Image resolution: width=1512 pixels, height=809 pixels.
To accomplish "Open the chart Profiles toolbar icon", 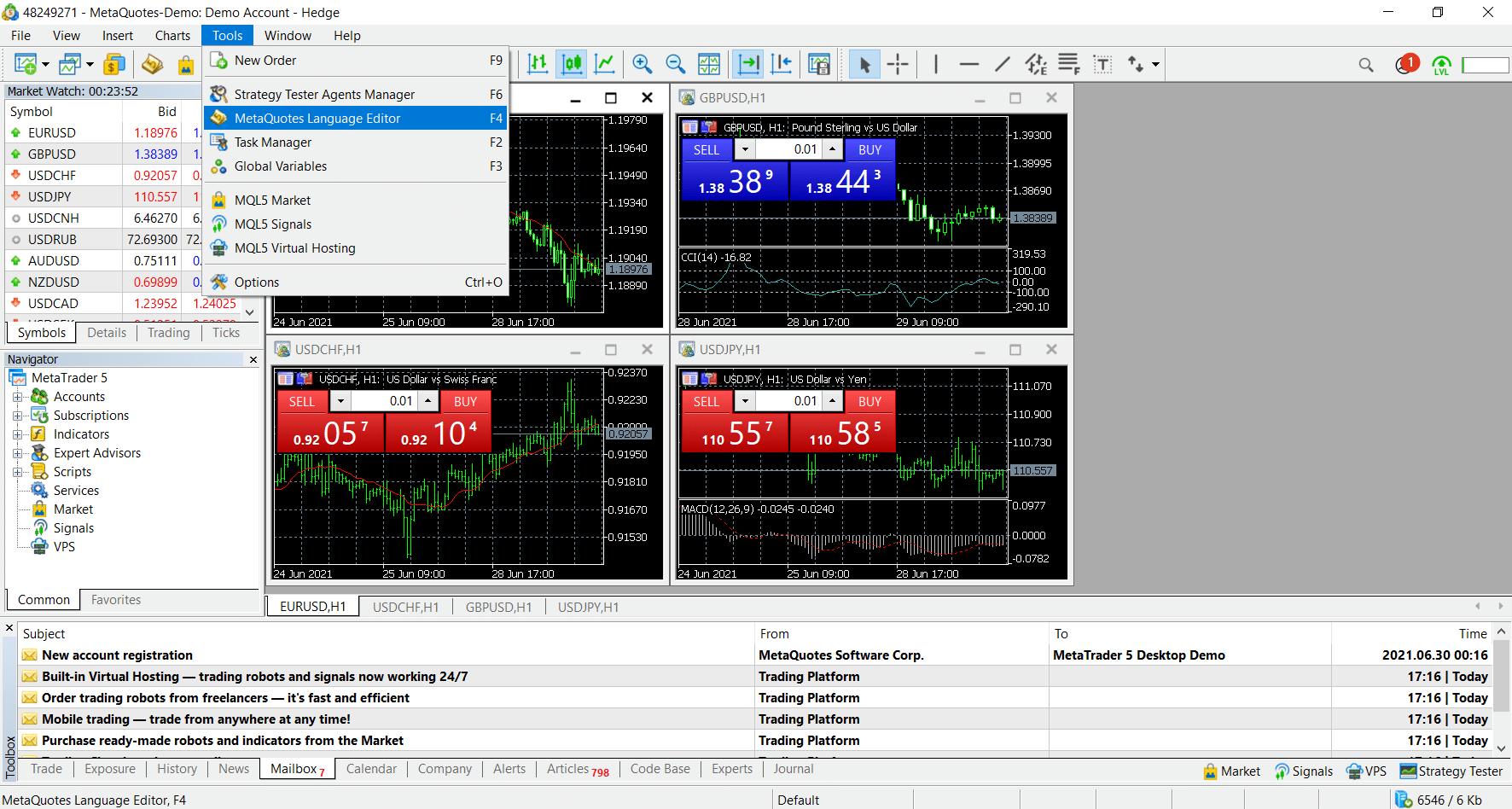I will coord(70,64).
